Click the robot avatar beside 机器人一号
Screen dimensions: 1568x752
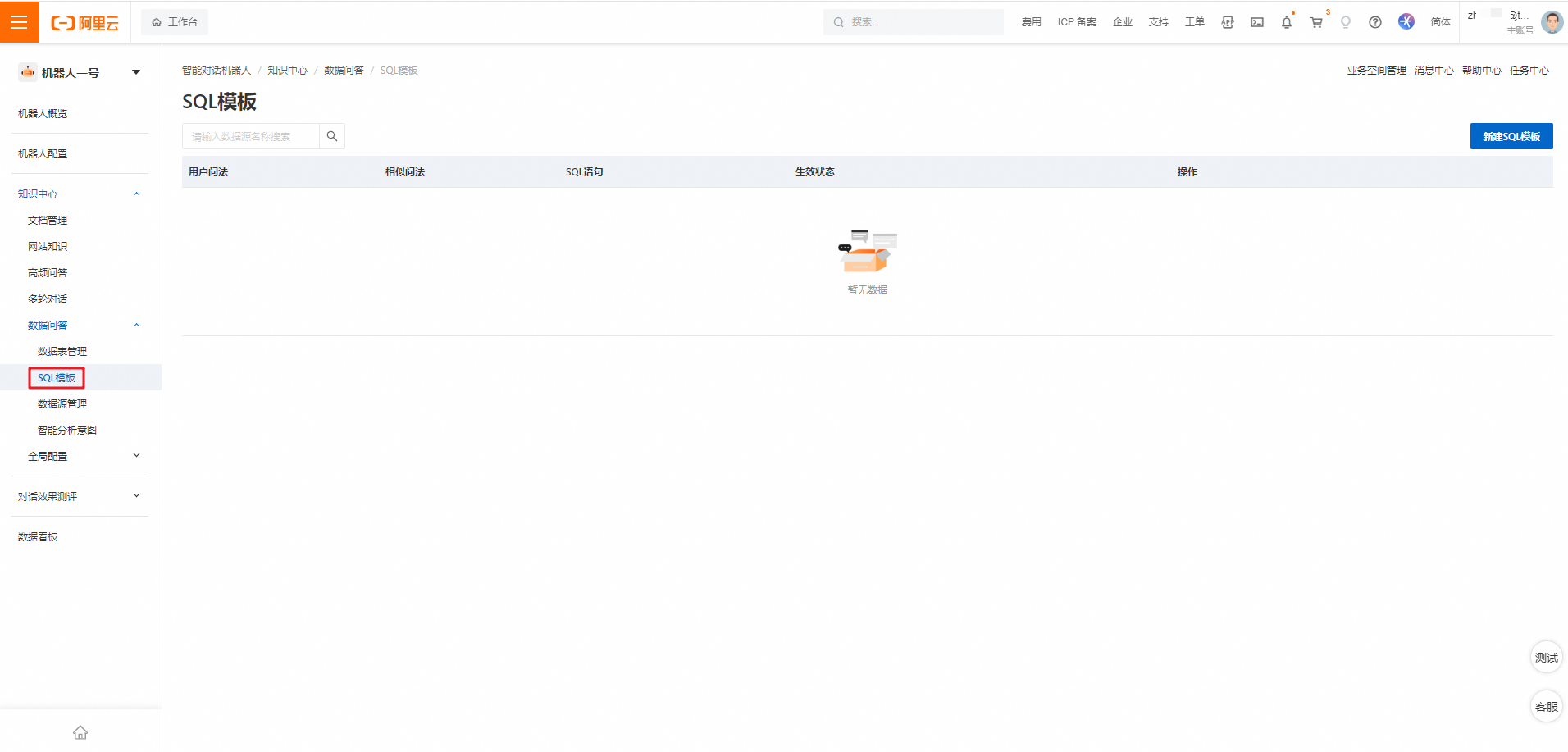27,72
